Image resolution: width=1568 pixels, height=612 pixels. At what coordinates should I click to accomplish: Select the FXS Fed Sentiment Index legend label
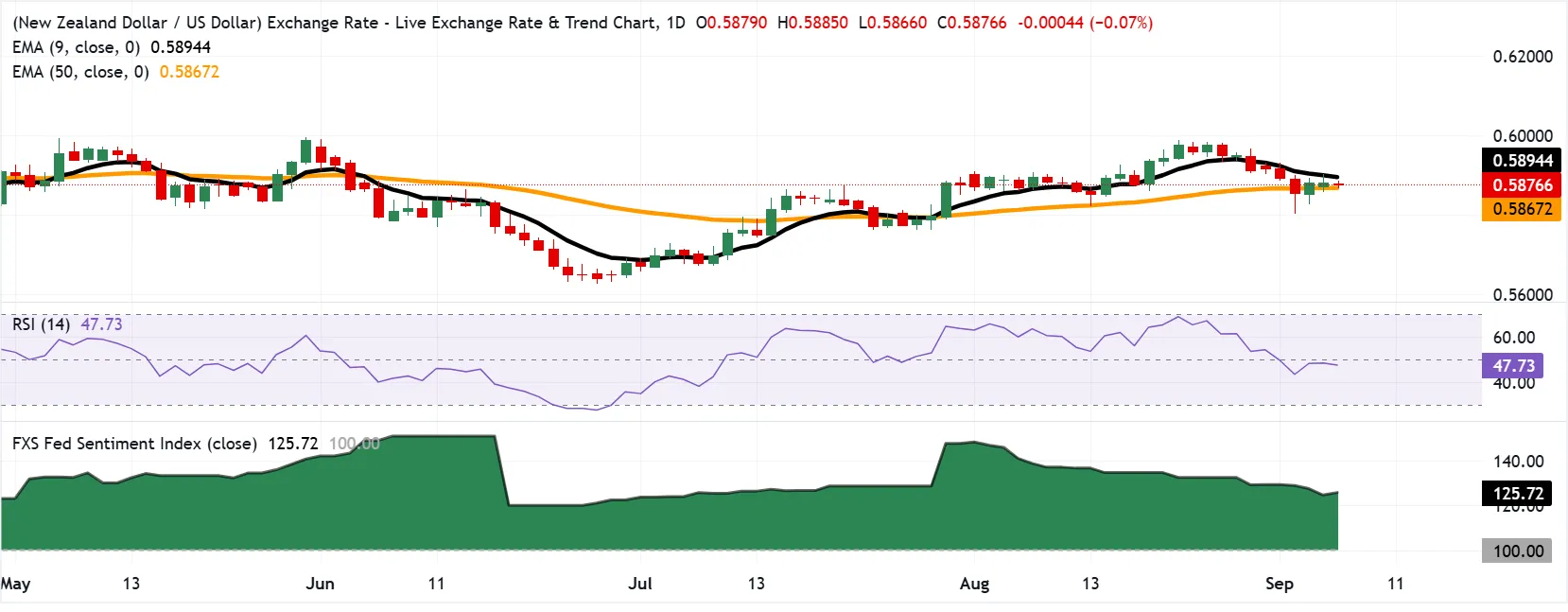(x=134, y=444)
